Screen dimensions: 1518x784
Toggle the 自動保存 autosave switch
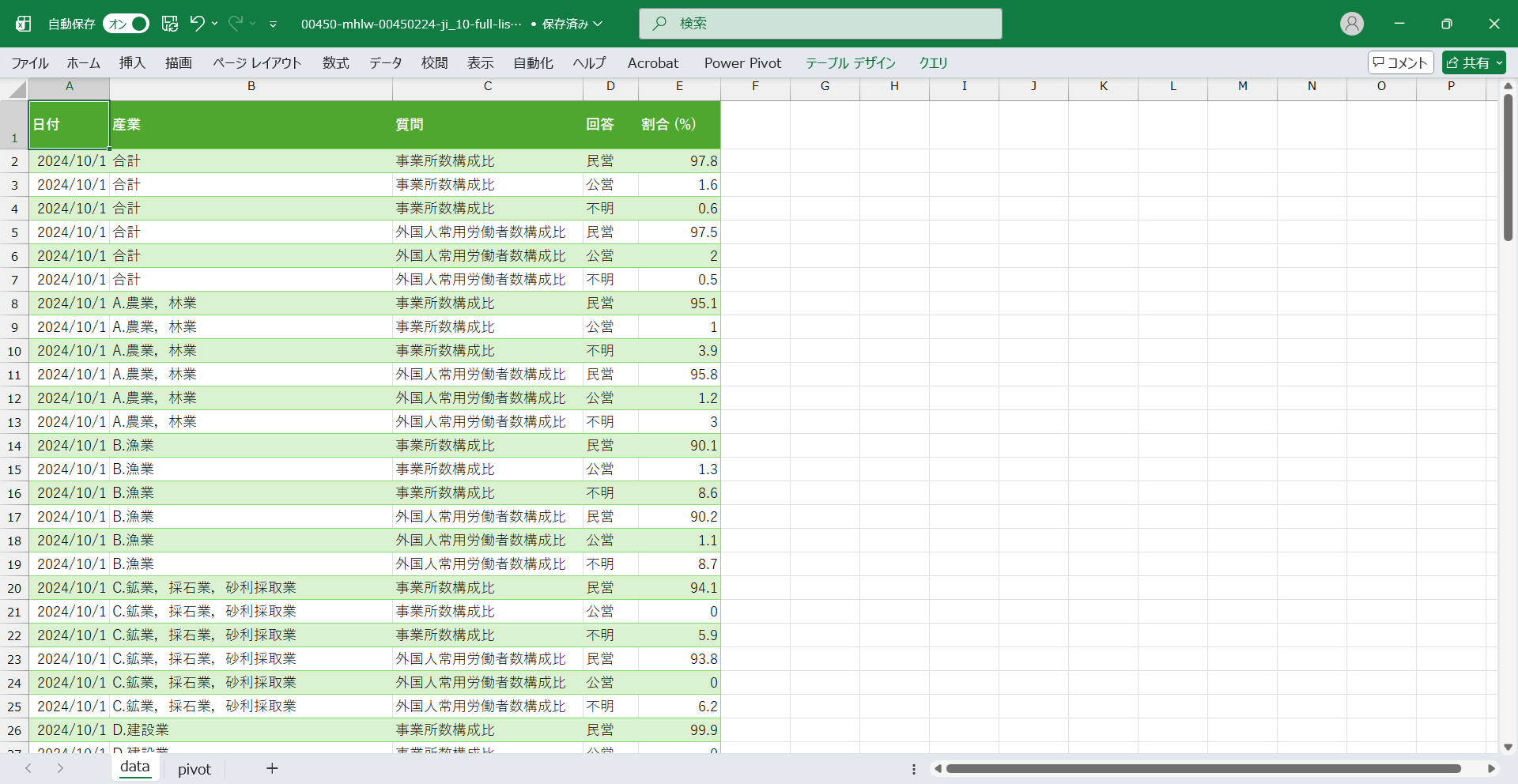(126, 24)
